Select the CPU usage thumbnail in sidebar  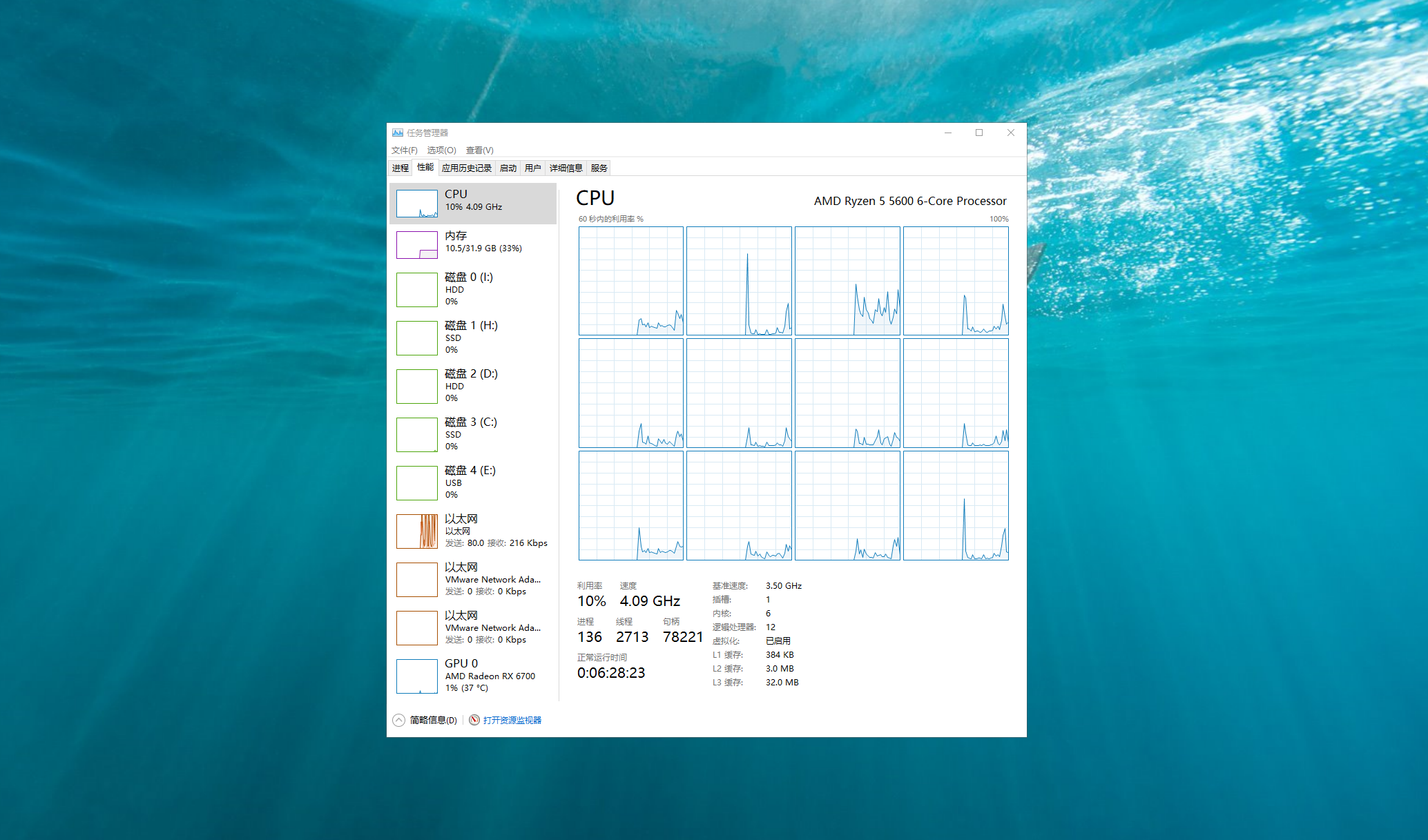(417, 204)
